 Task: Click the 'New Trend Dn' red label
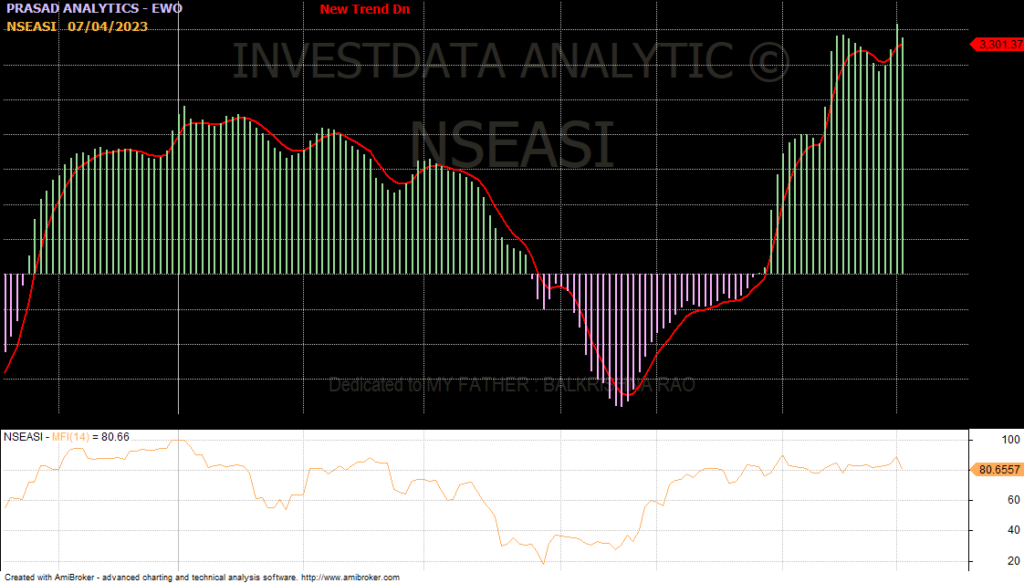[364, 9]
